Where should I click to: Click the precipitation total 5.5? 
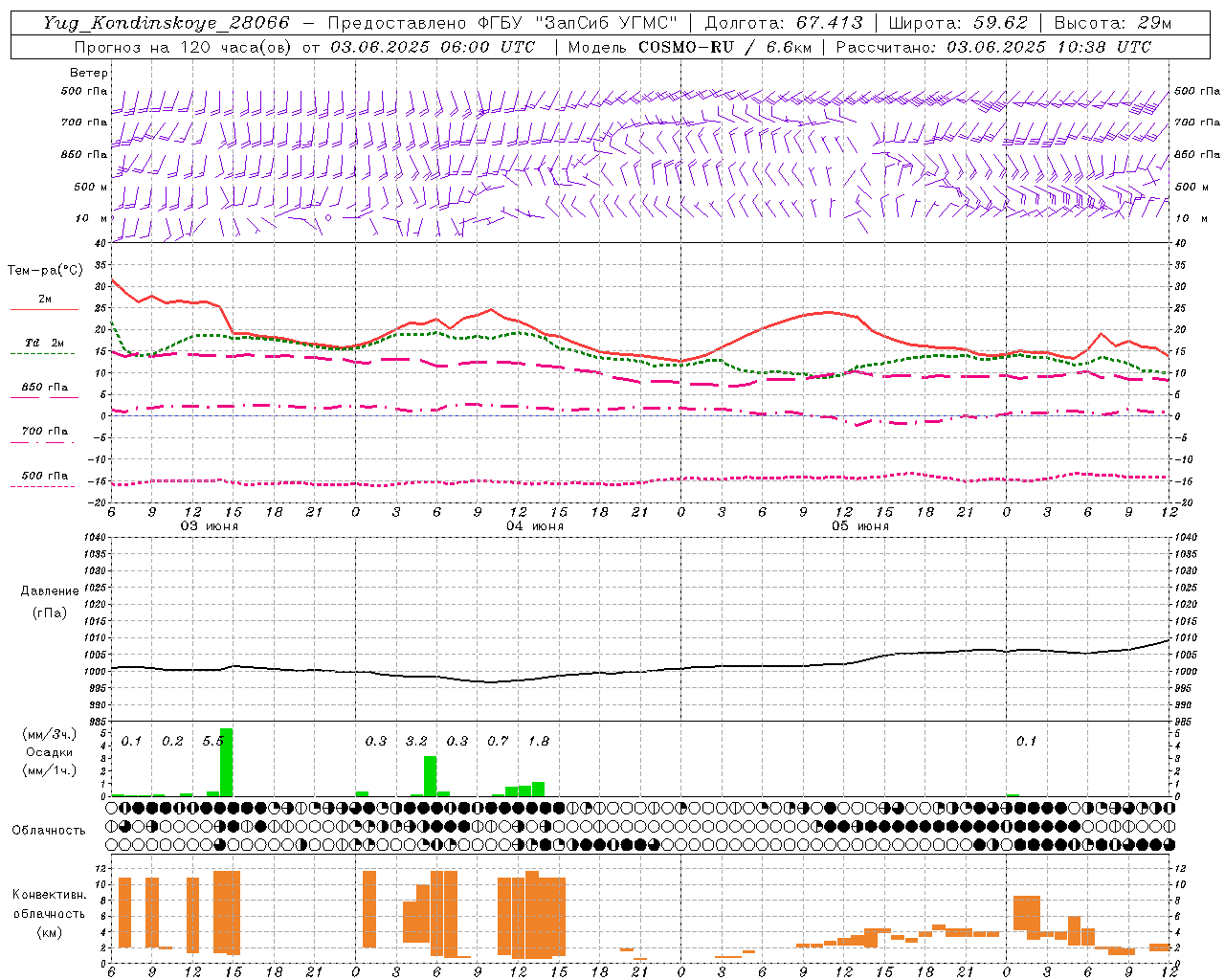pyautogui.click(x=212, y=741)
